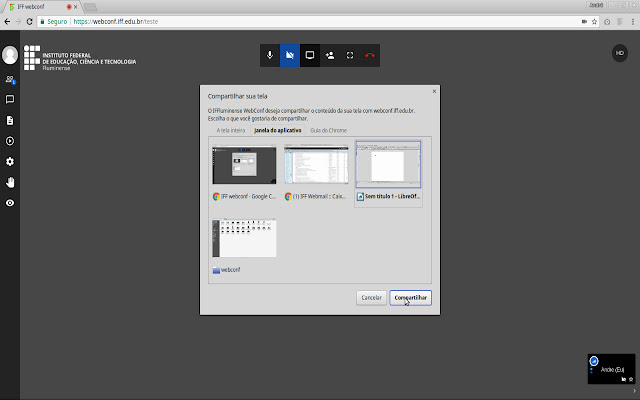Hang up with the red phone icon

point(370,55)
